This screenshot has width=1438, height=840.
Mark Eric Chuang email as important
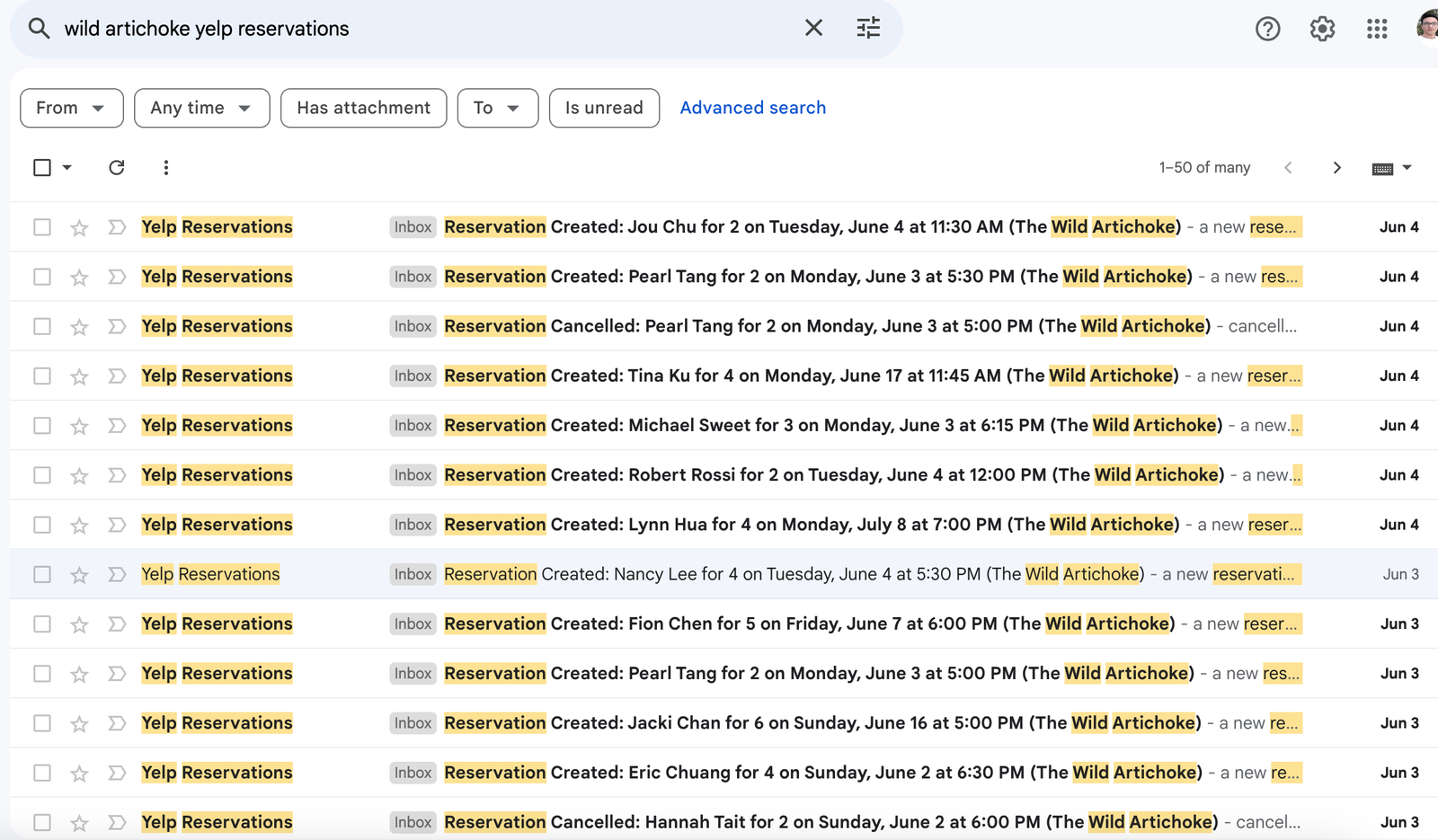(x=117, y=773)
